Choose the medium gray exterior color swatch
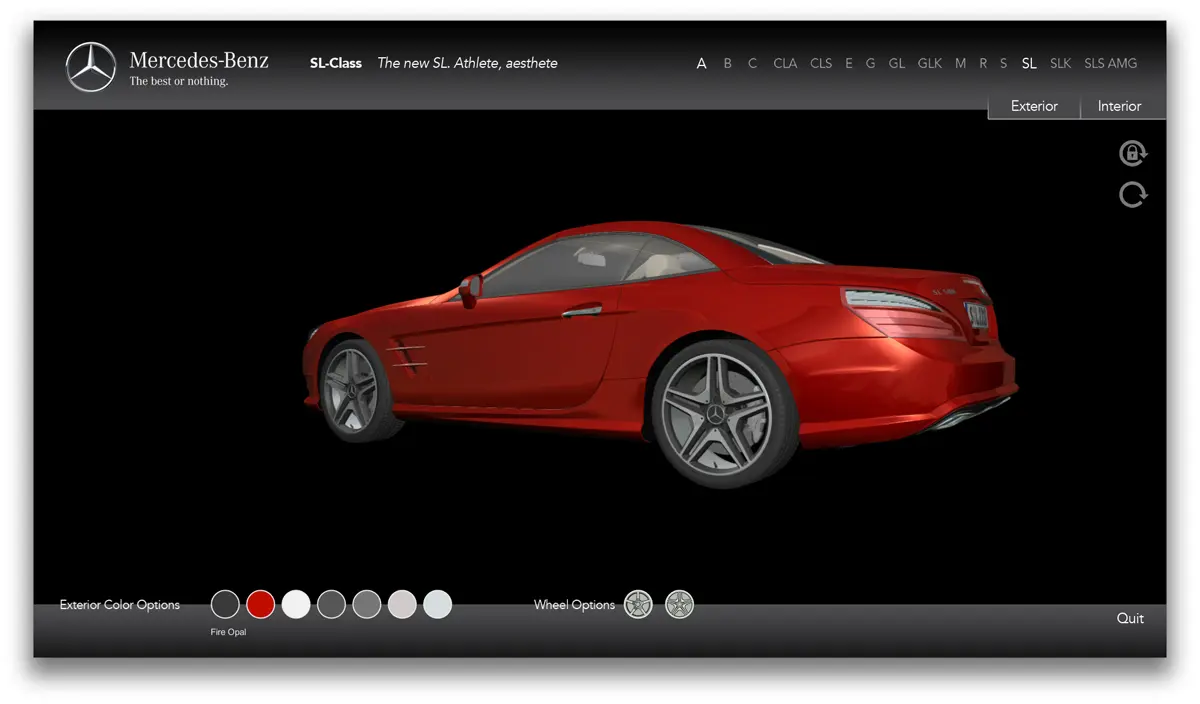The image size is (1200, 704). pyautogui.click(x=367, y=604)
